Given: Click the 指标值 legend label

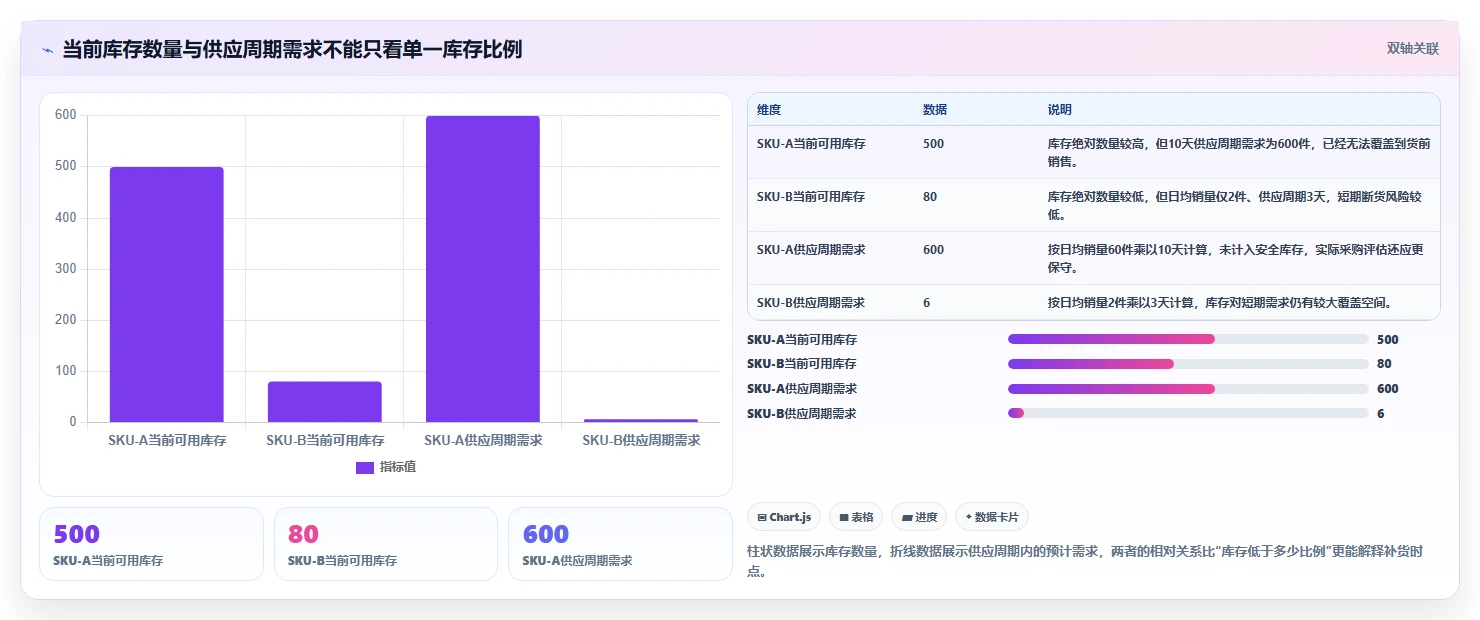Looking at the screenshot, I should 398,467.
